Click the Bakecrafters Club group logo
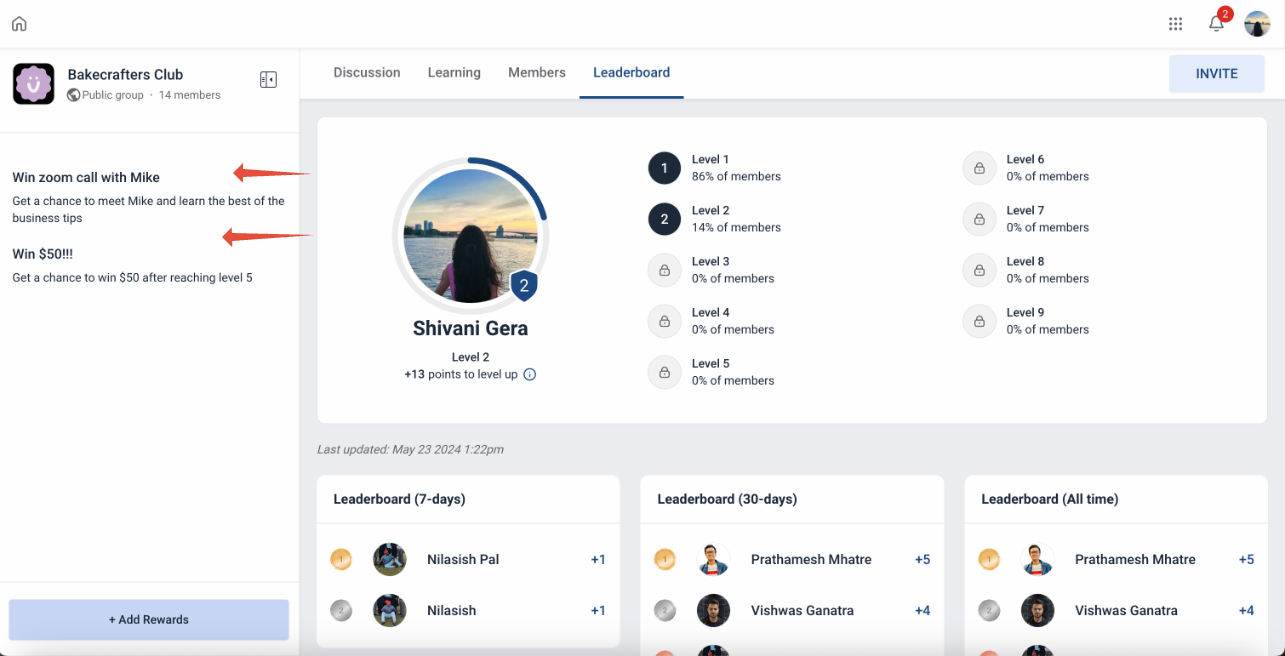 [34, 84]
